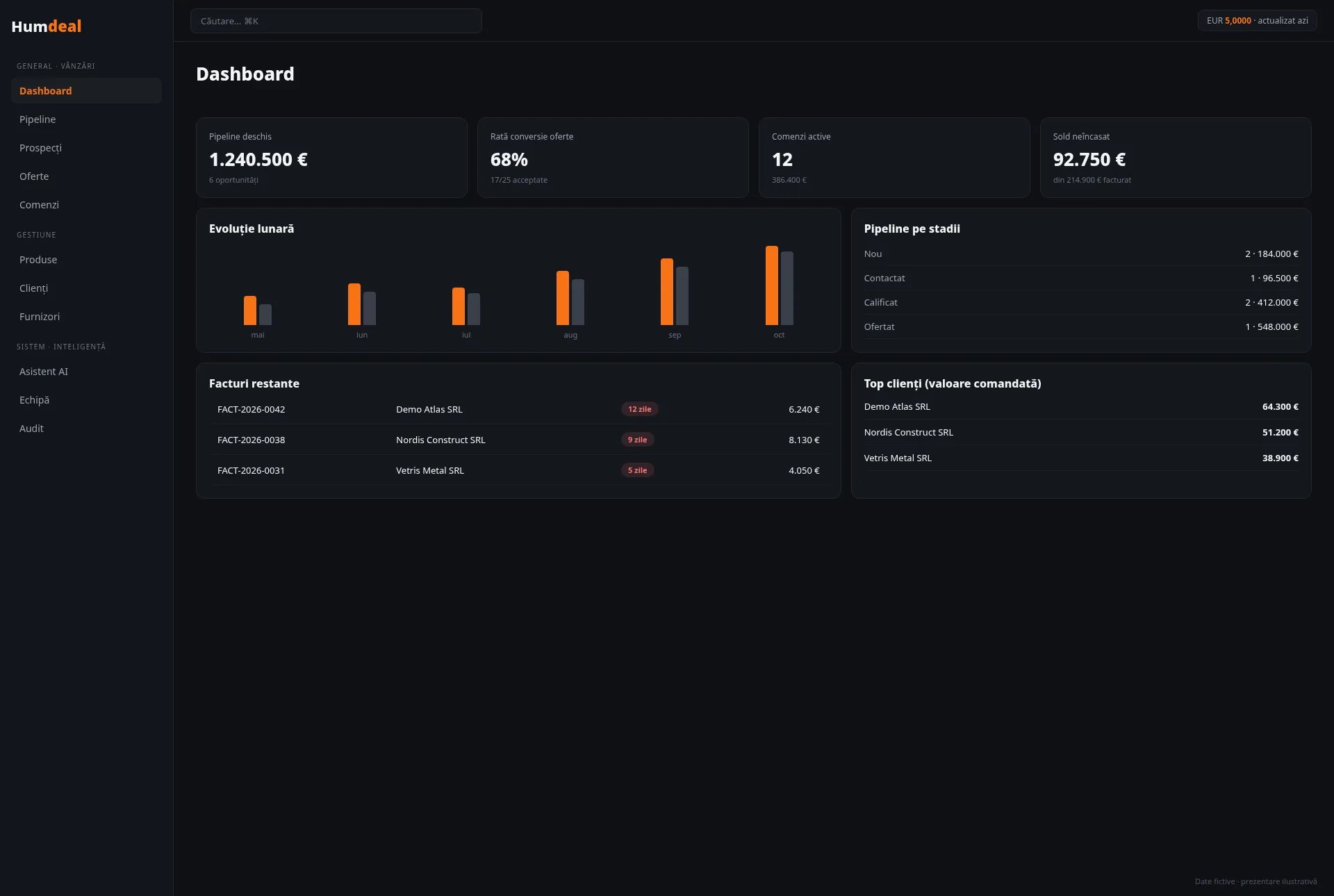Click Vetris Metal SRL in Facturi restante
The width and height of the screenshot is (1334, 896).
(x=430, y=471)
